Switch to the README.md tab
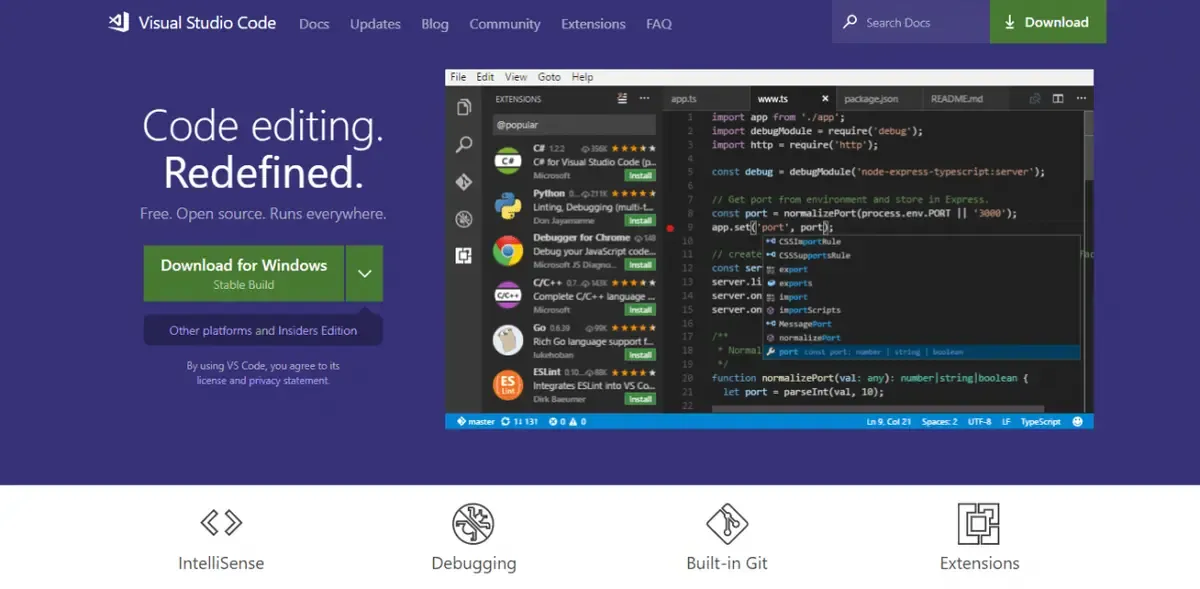 964,99
